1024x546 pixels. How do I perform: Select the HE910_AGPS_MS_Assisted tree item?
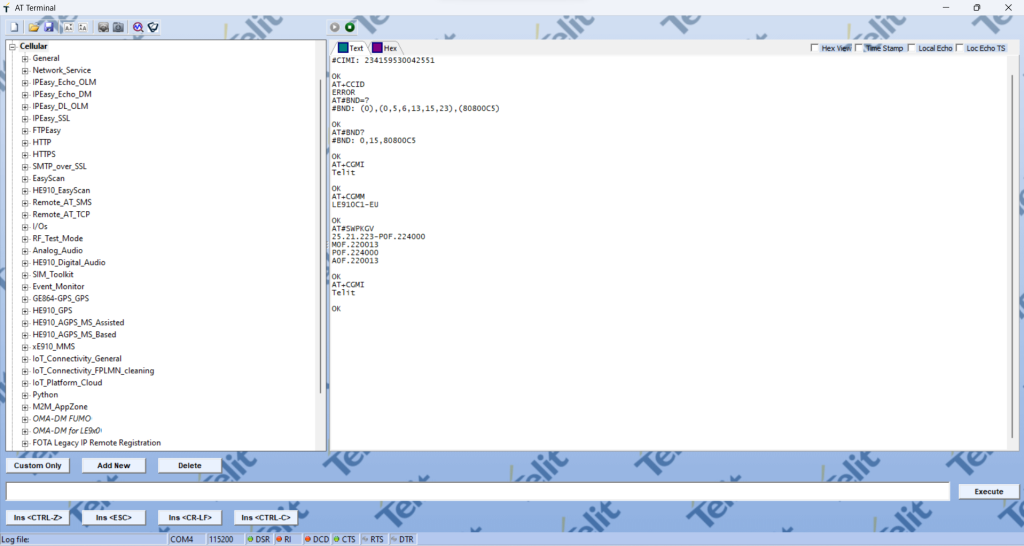tap(78, 323)
